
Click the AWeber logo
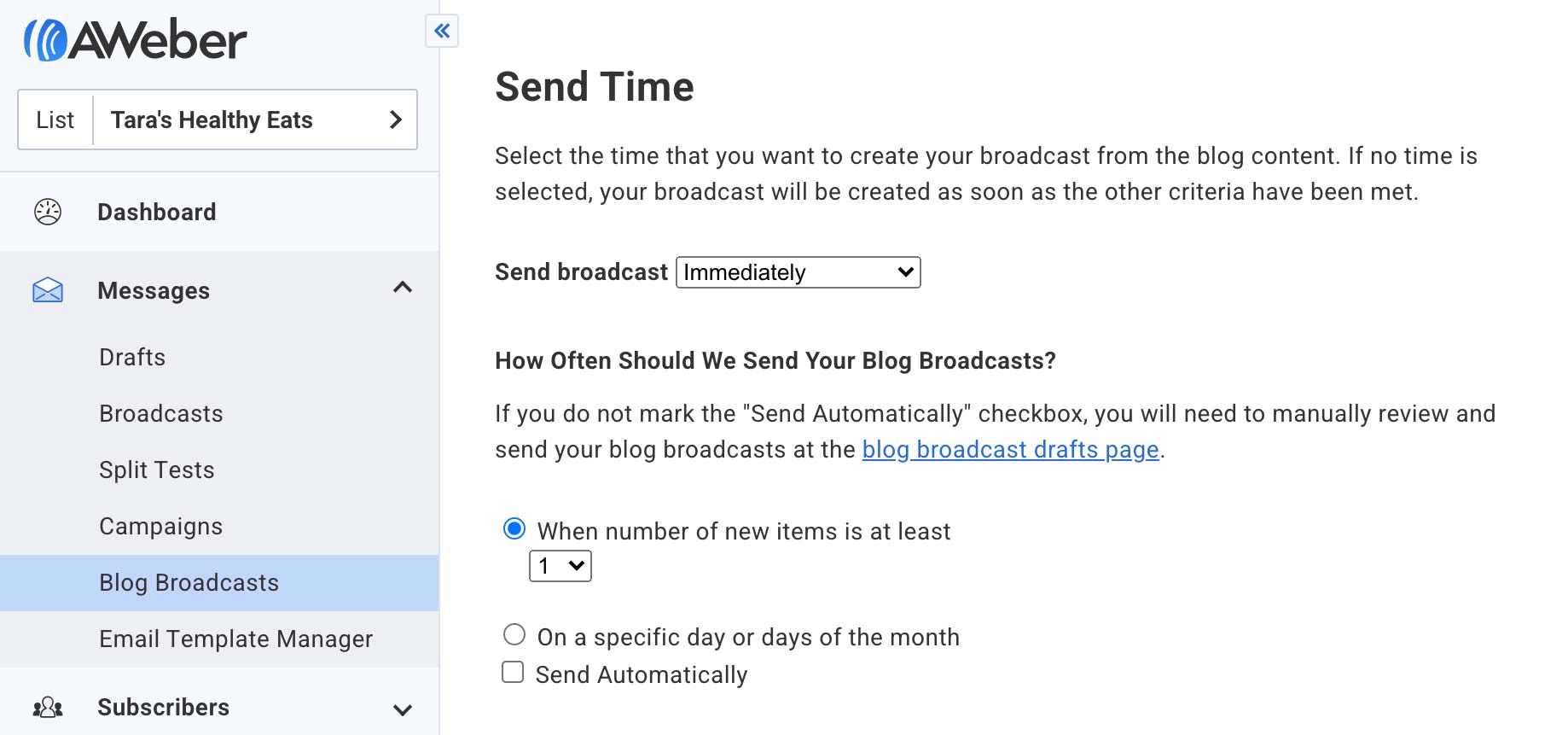point(136,38)
